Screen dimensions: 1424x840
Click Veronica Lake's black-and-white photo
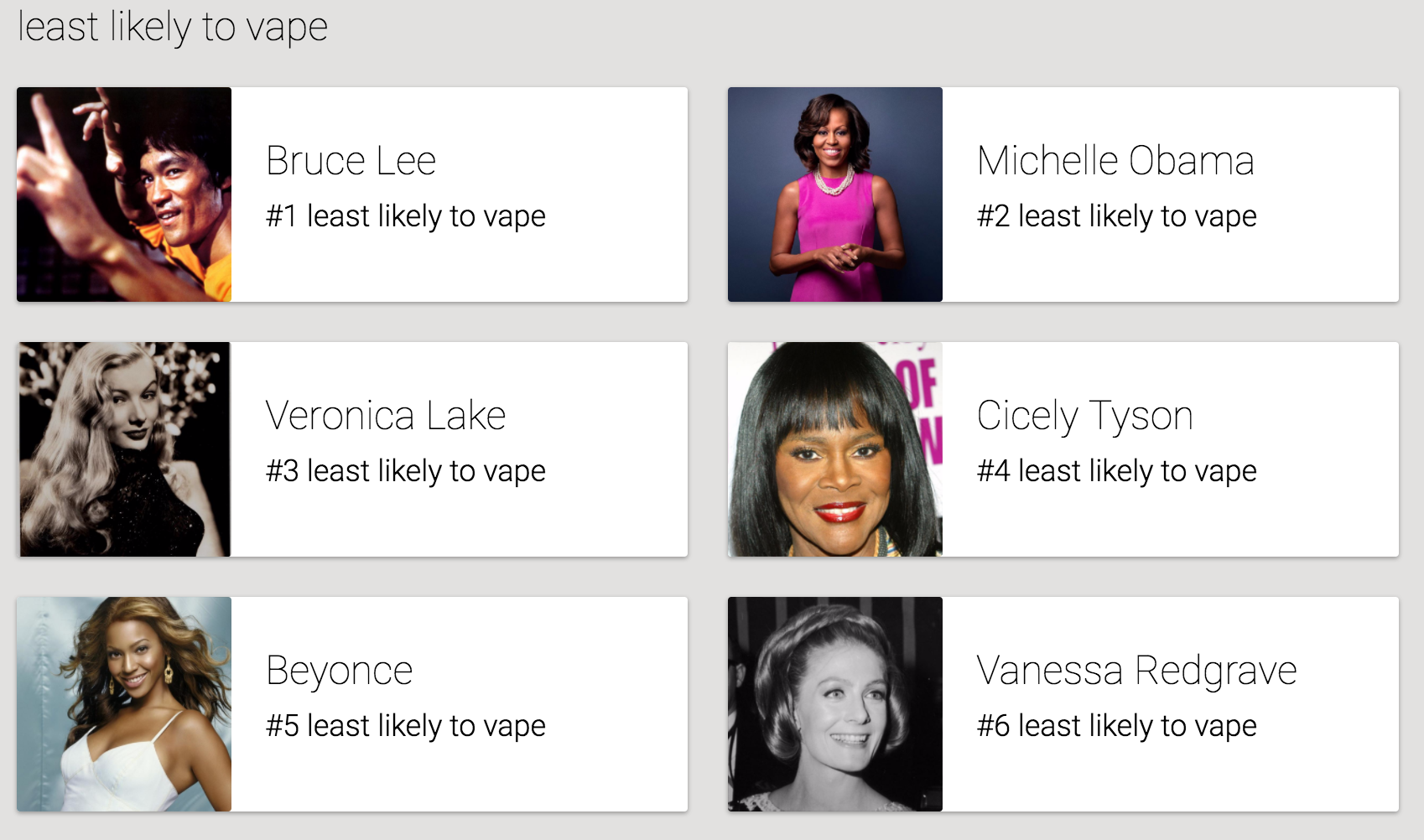tap(124, 449)
